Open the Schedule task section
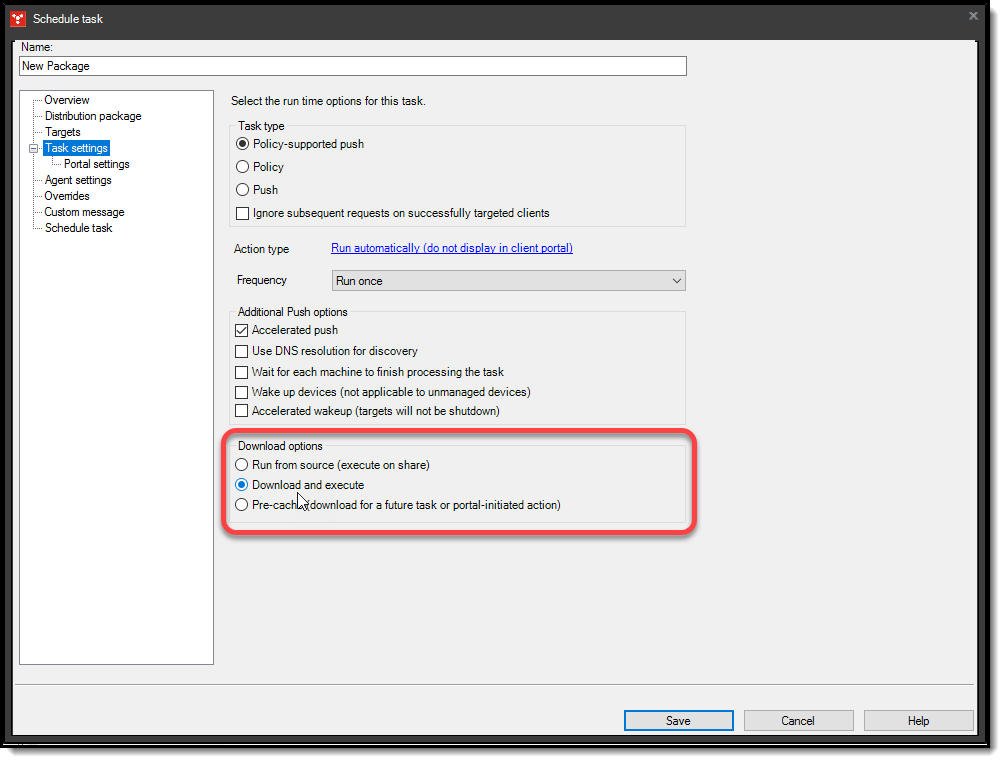 79,227
